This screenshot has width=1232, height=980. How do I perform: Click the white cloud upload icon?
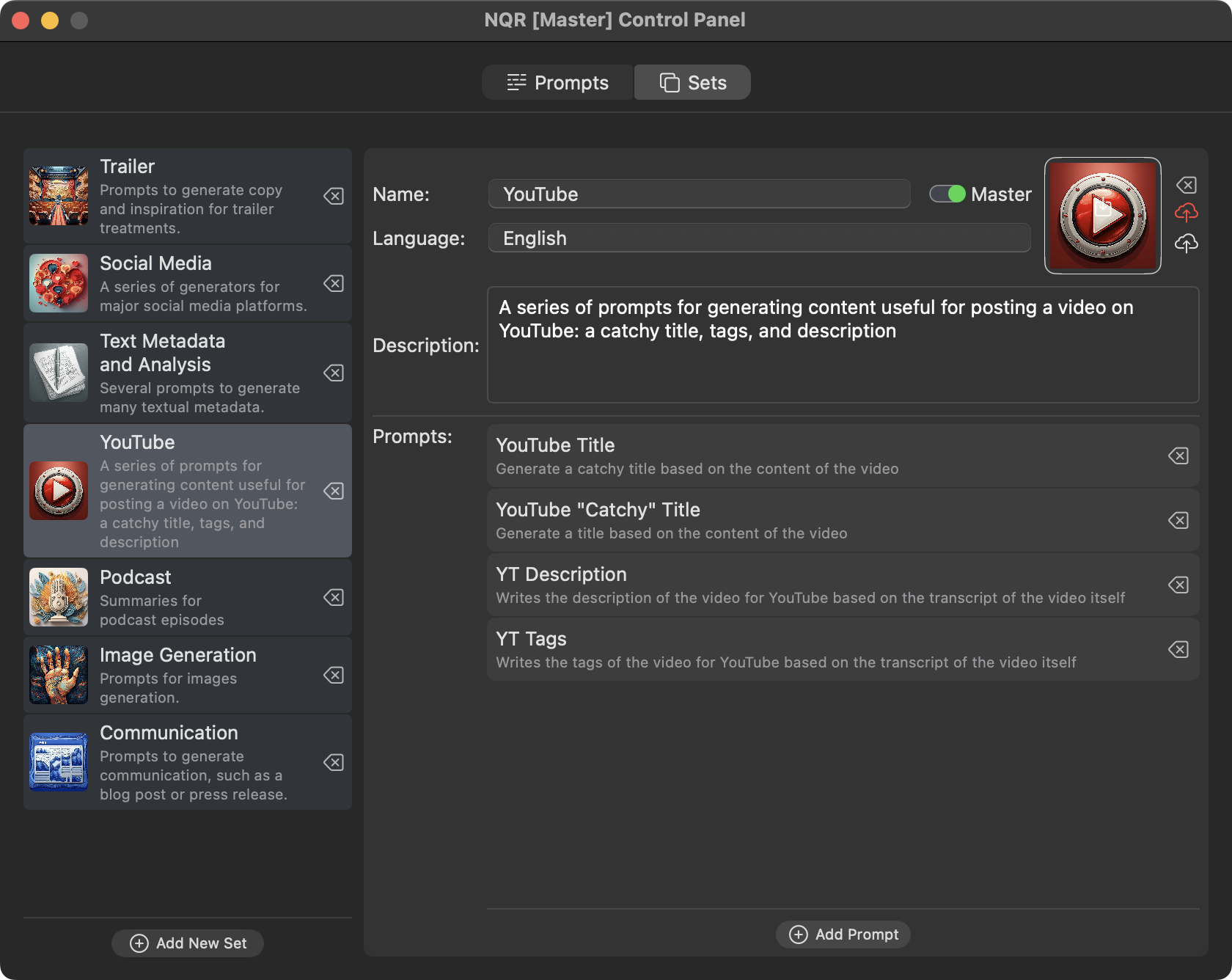coord(1186,243)
